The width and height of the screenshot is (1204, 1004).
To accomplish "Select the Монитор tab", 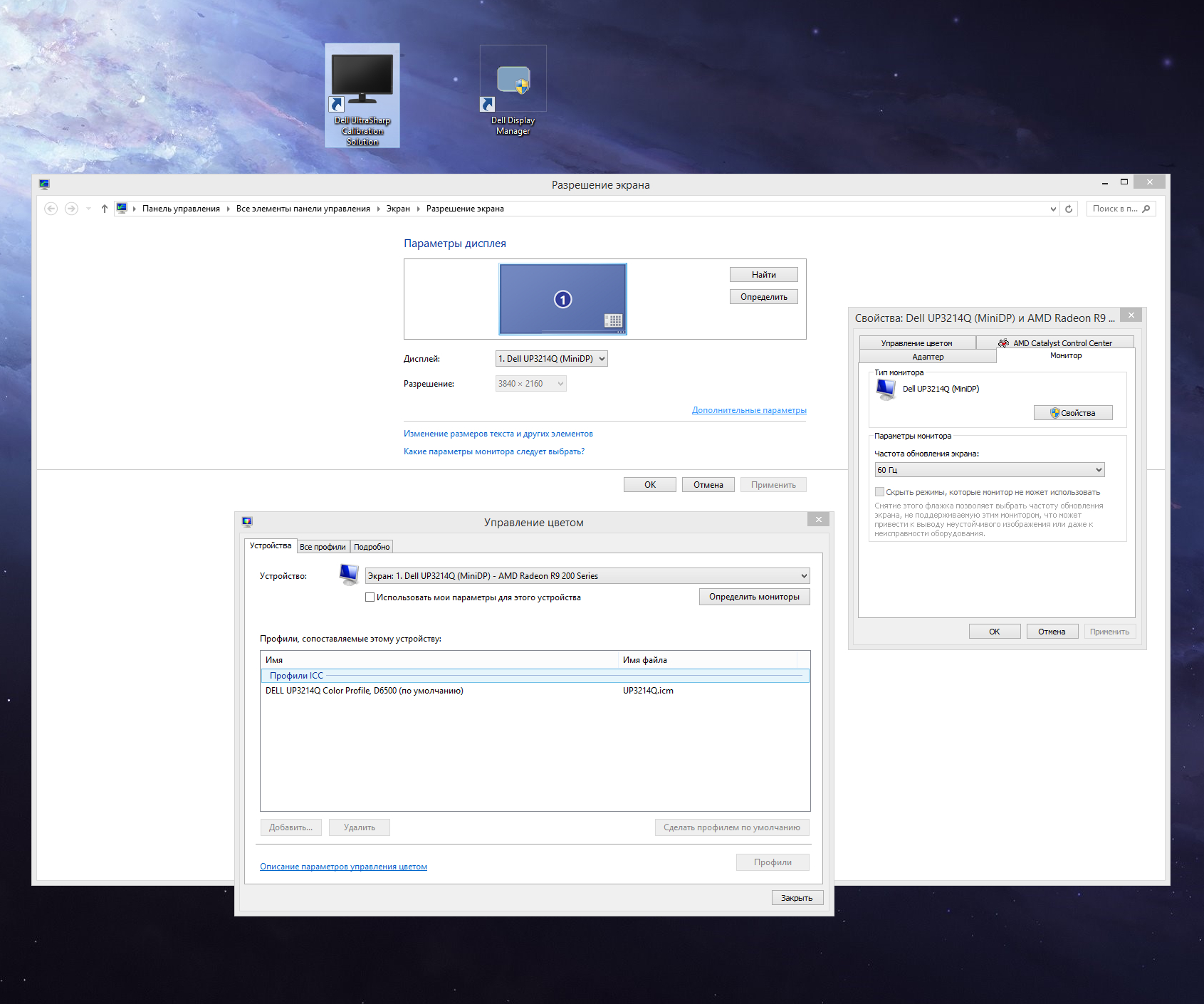I will (1065, 355).
